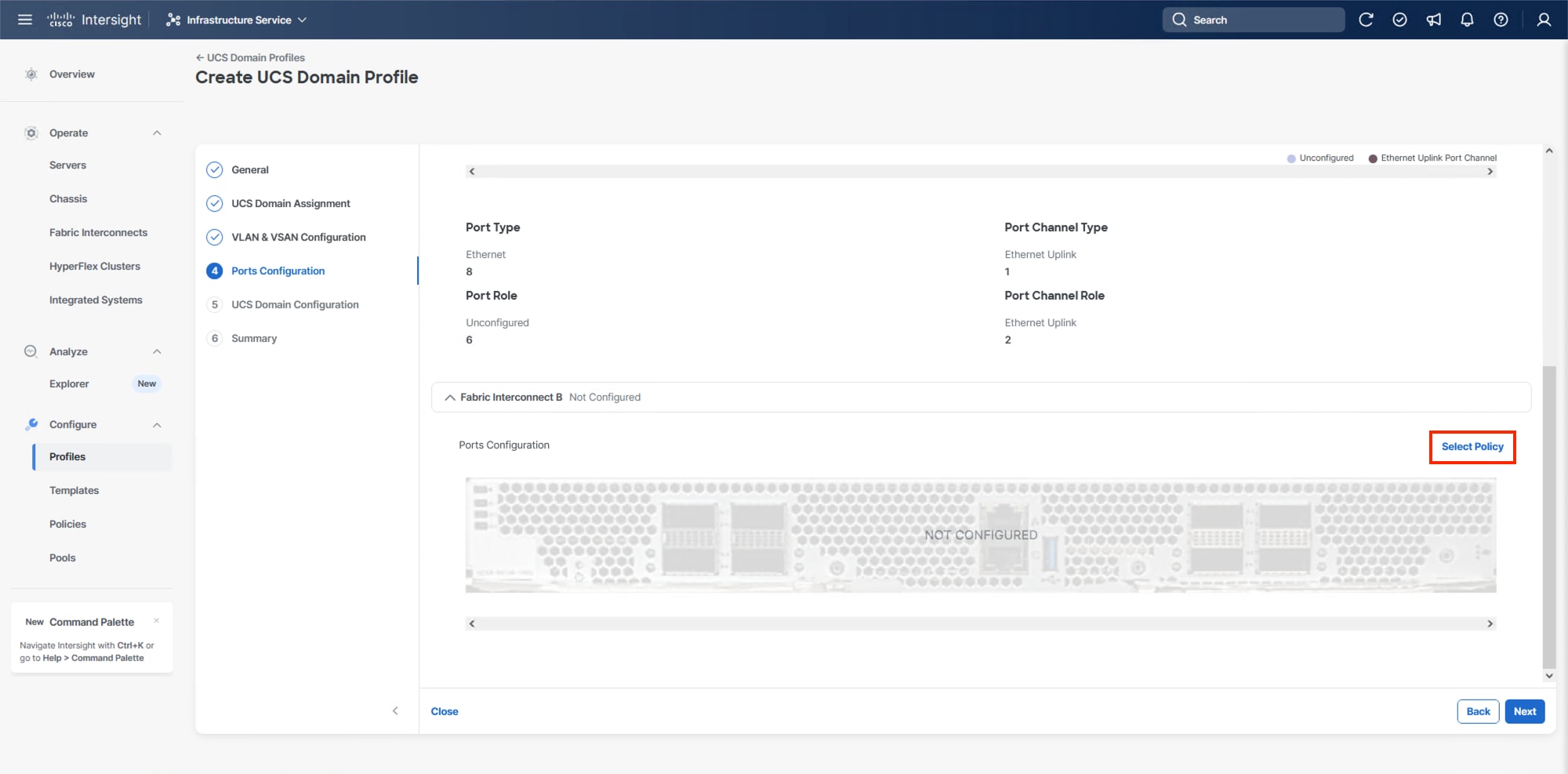The height and width of the screenshot is (774, 1568).
Task: Click the Infrastructure Service icon
Action: point(172,20)
